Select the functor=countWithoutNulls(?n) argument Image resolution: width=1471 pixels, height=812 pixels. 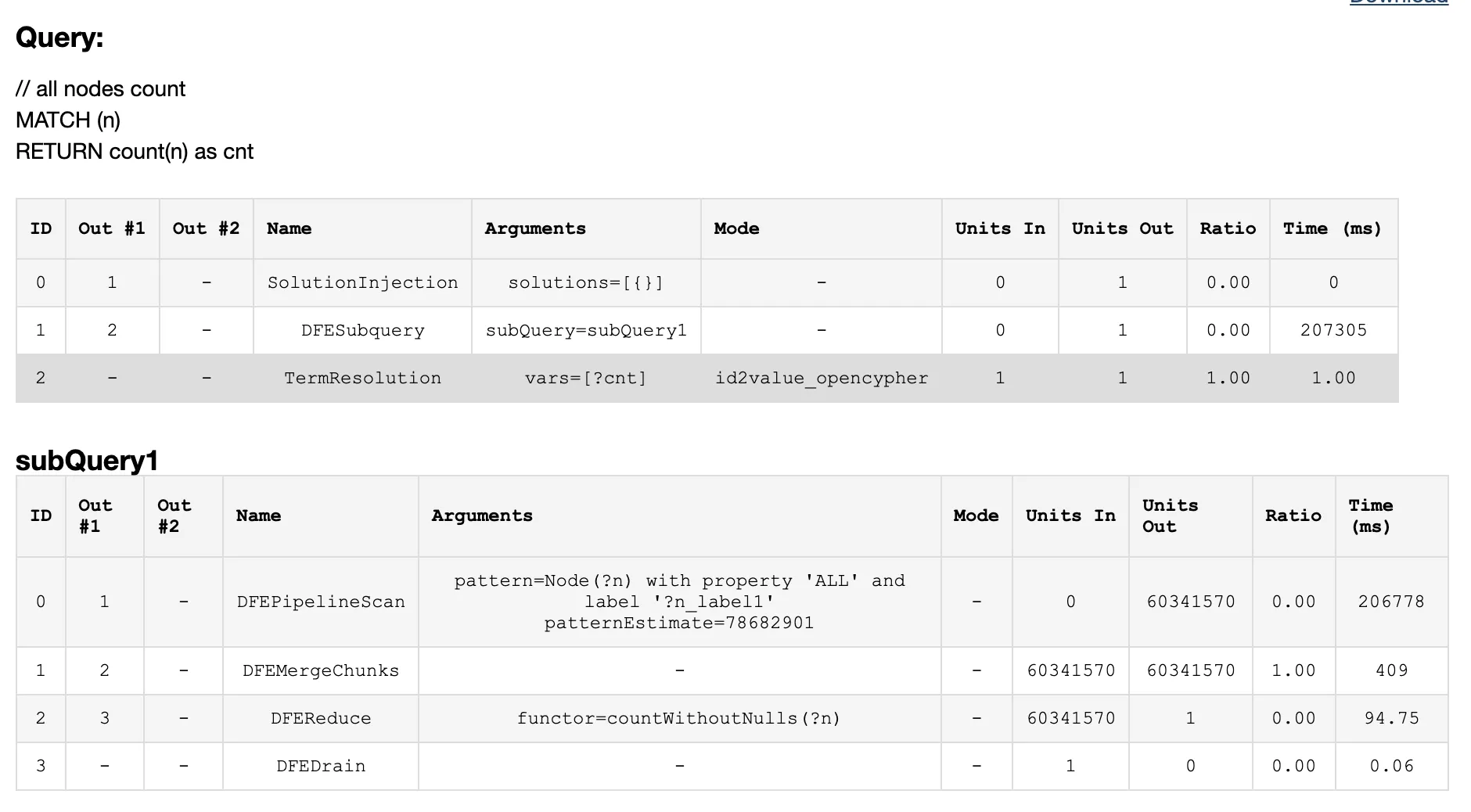pos(678,718)
